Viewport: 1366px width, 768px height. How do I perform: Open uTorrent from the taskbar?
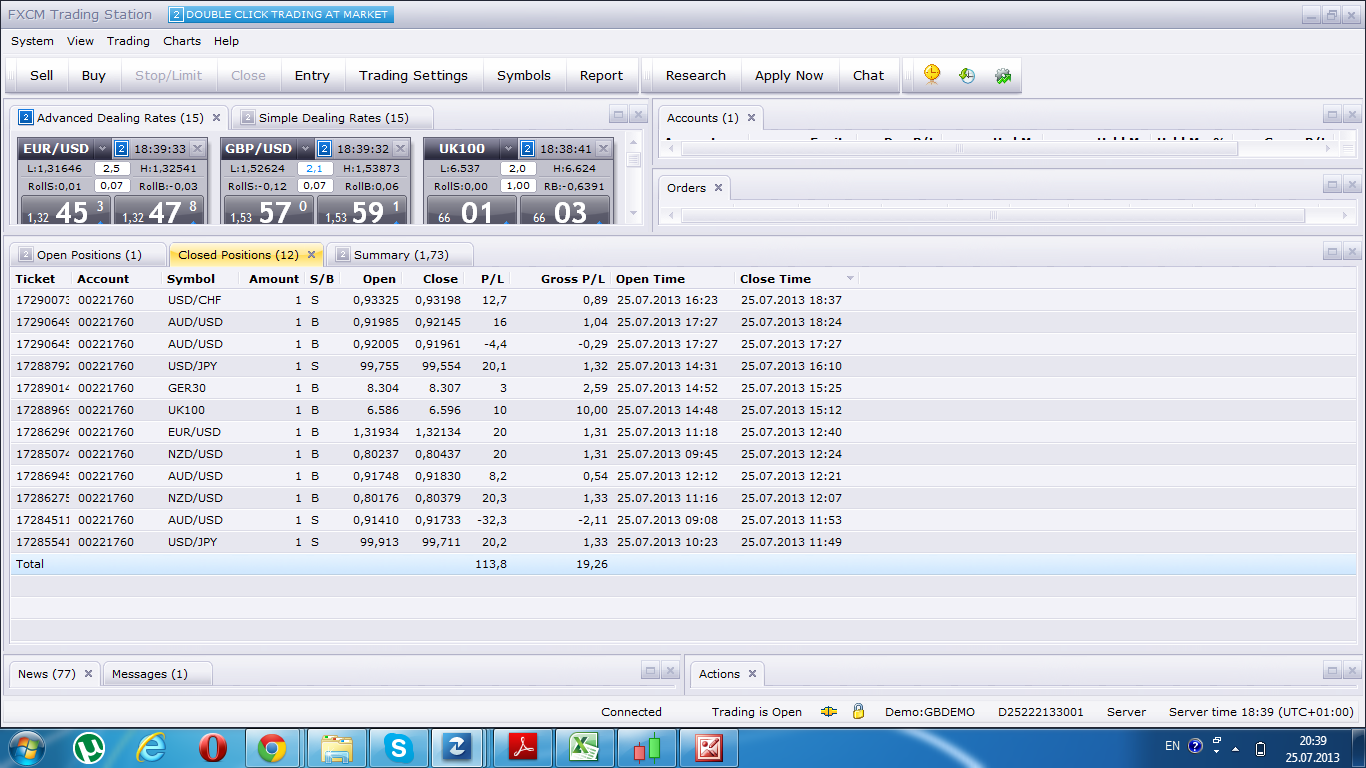click(89, 747)
